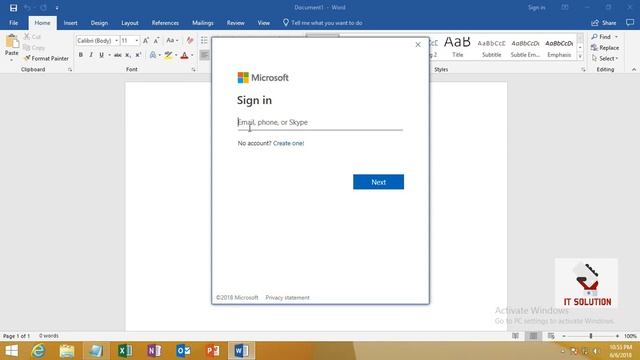Apply the Emphasis style
640x360 pixels.
[559, 46]
